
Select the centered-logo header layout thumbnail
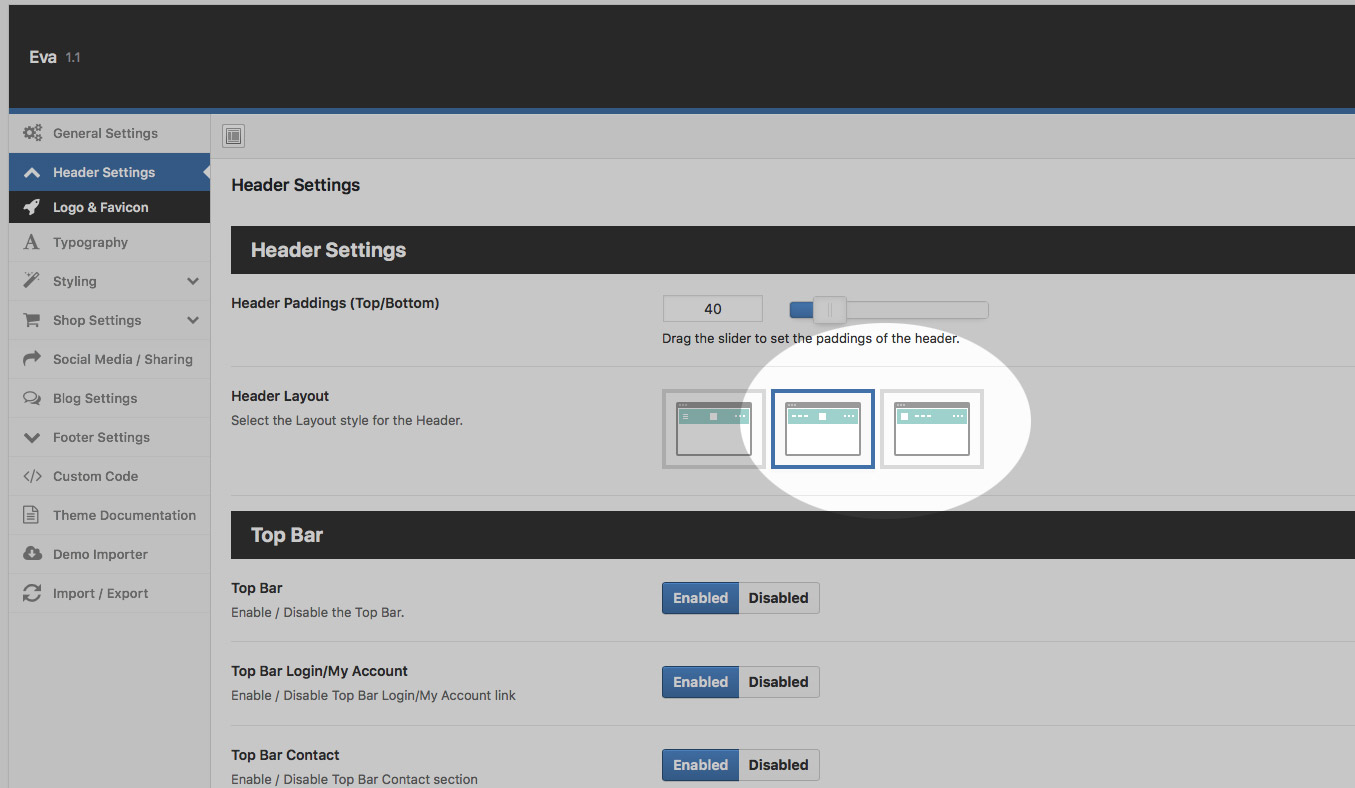point(823,429)
